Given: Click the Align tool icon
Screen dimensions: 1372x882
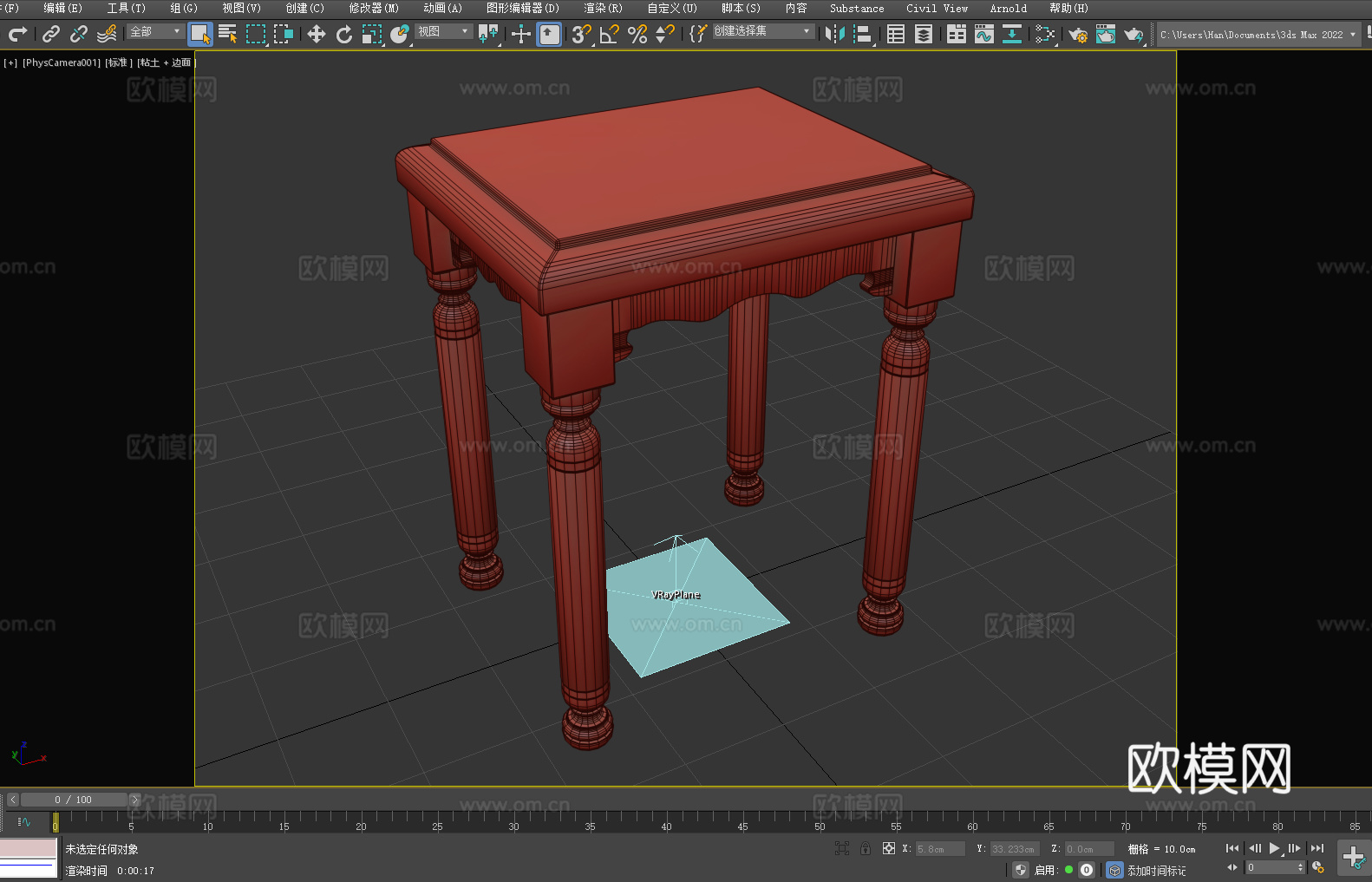Looking at the screenshot, I should [863, 34].
